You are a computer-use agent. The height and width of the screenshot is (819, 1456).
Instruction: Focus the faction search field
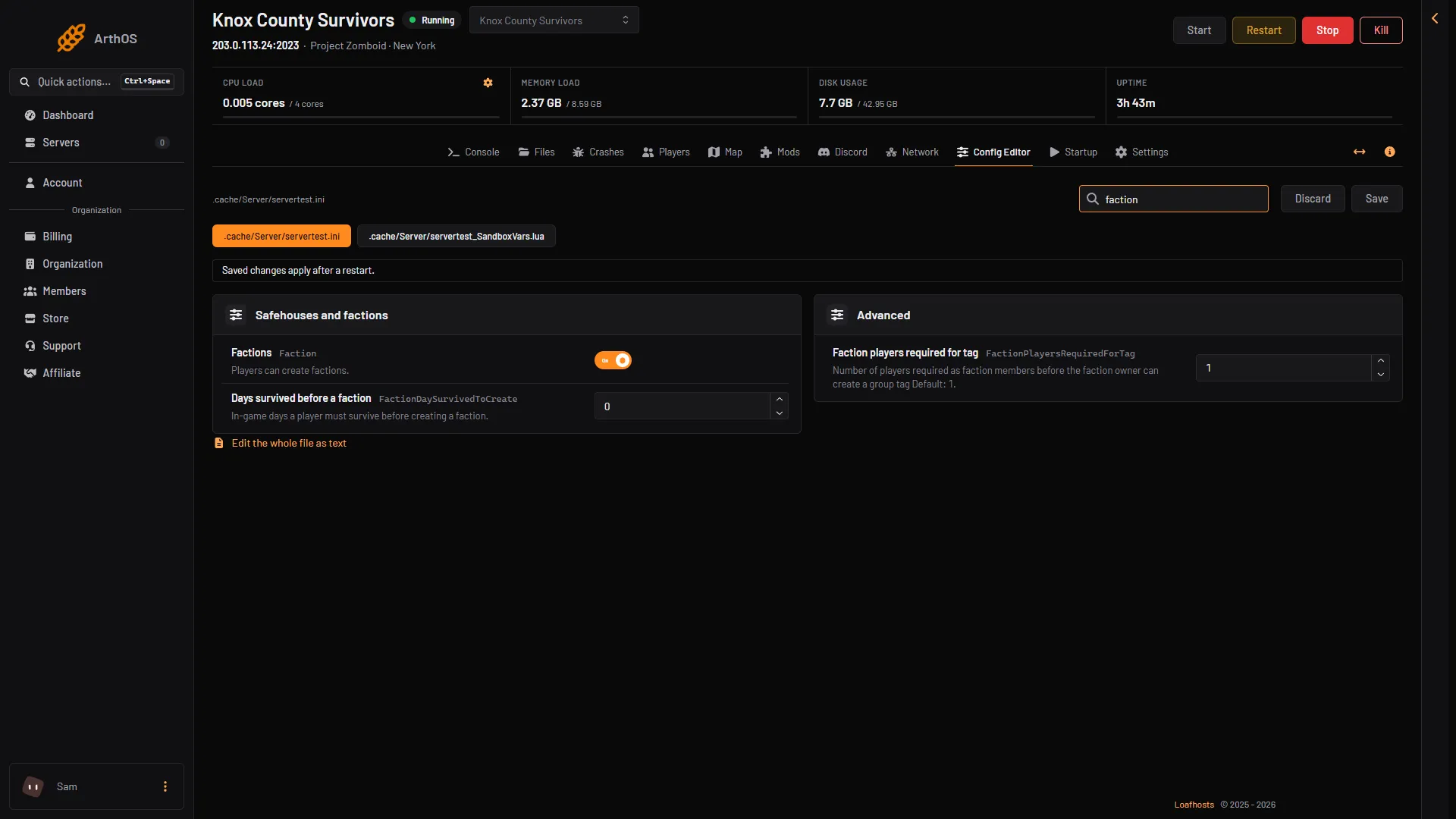[x=1173, y=199]
